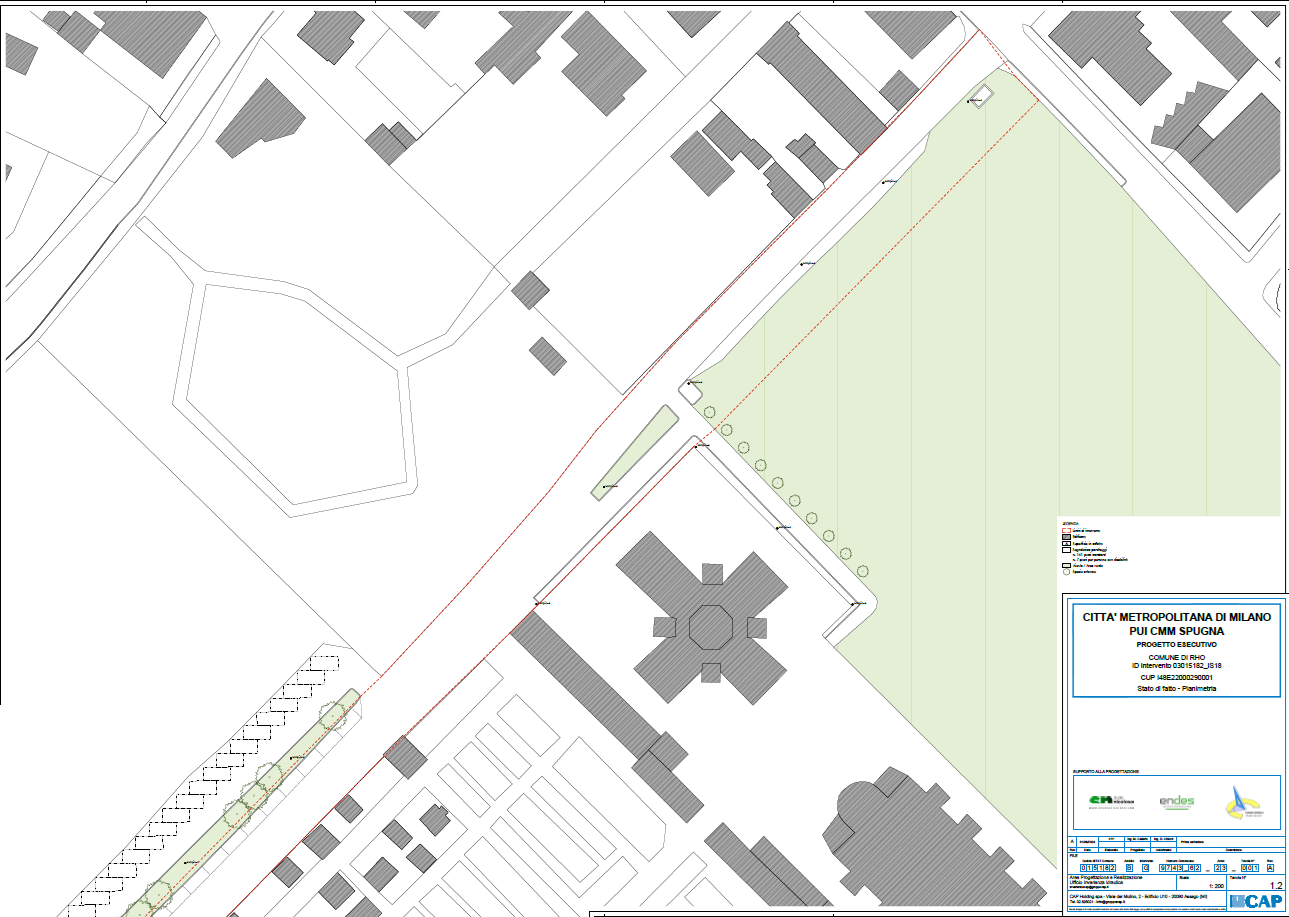
Task: Click the 'PROGETTO ESECUTIVO' heading
Action: point(1175,645)
